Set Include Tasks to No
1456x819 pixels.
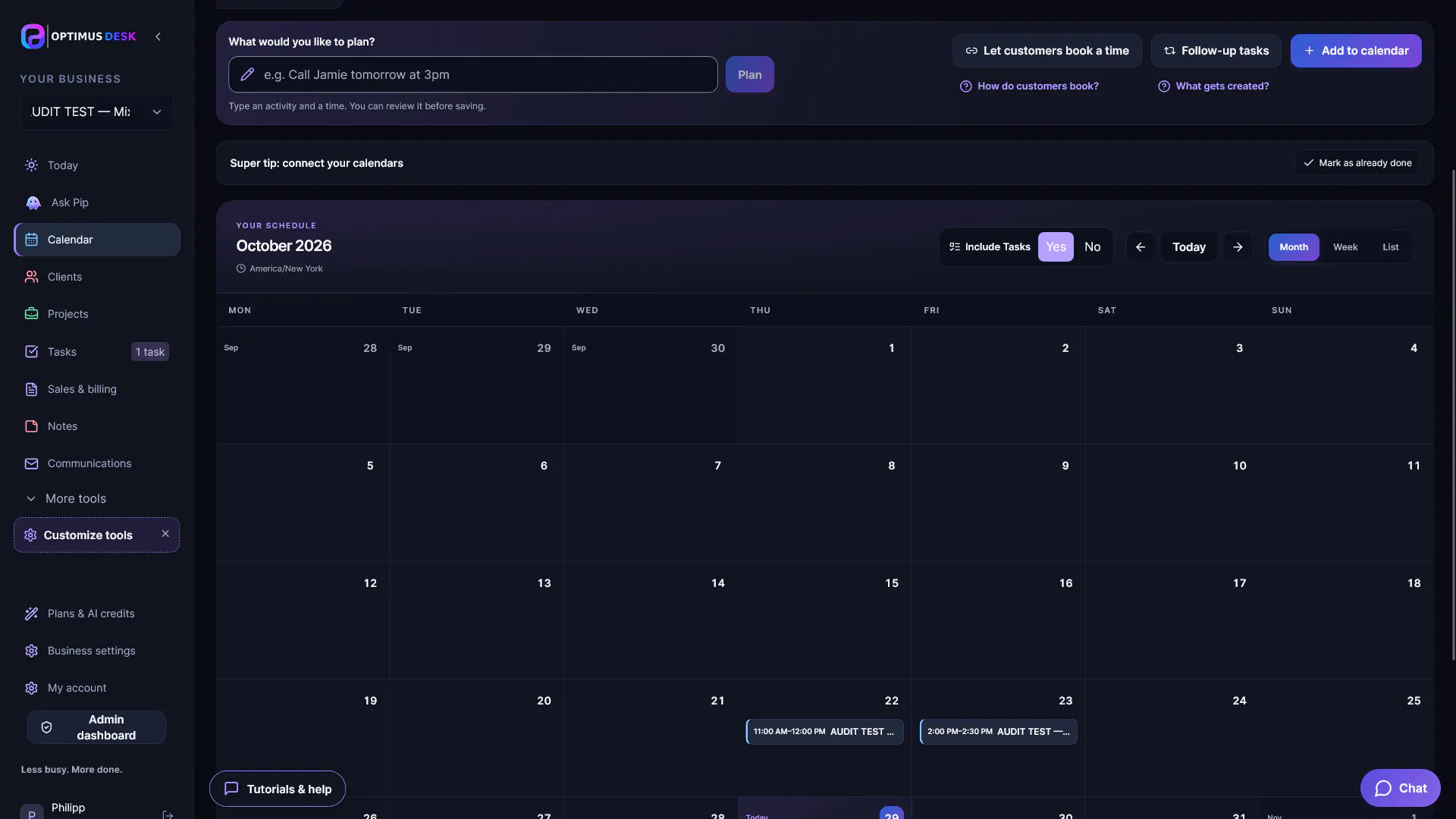pyautogui.click(x=1092, y=247)
